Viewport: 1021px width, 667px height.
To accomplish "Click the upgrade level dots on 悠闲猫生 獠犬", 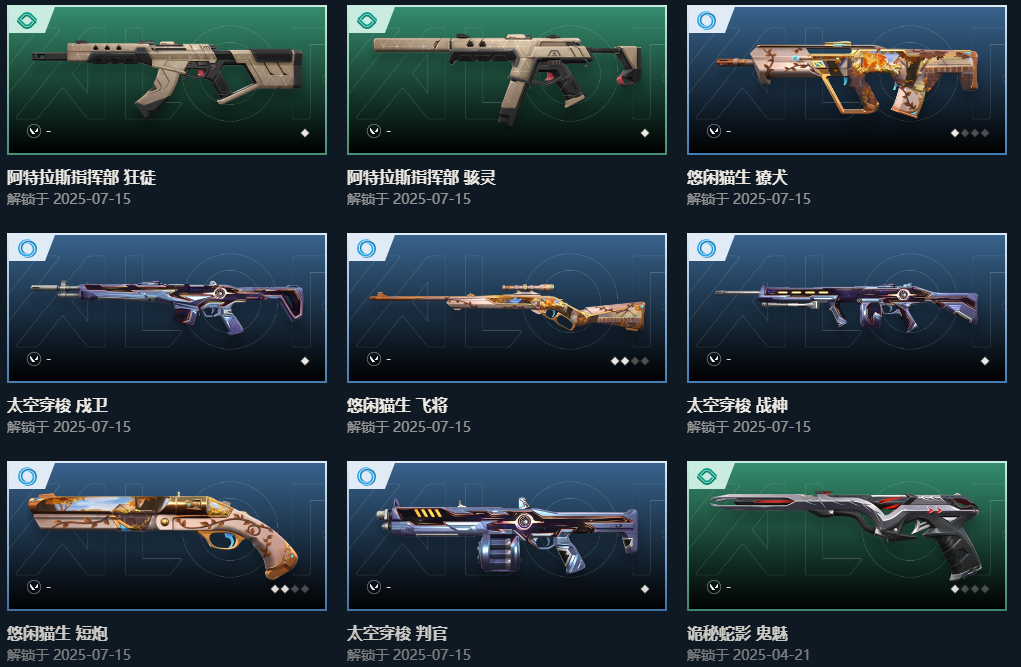I will tap(970, 133).
